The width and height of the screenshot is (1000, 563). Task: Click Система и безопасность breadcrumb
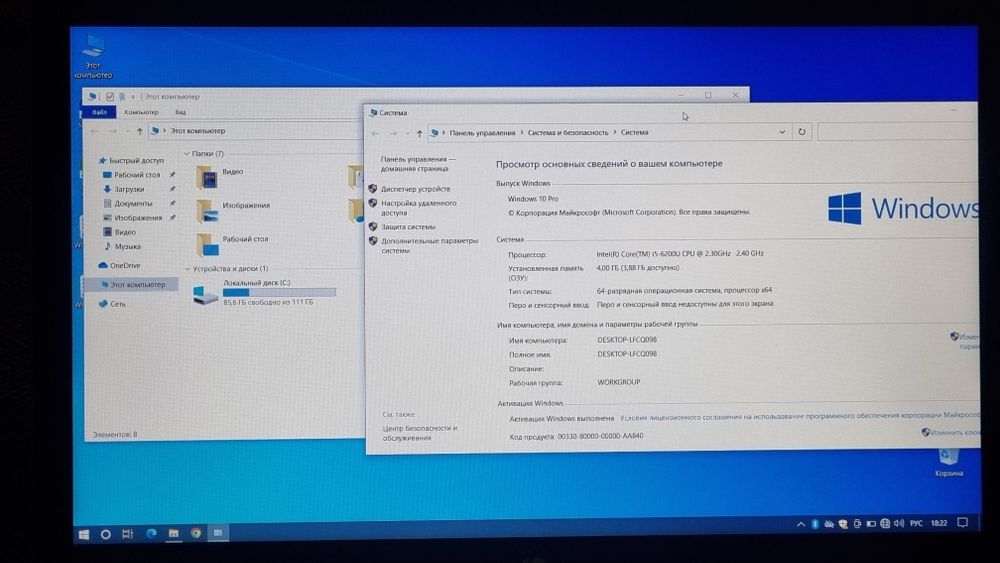pyautogui.click(x=568, y=133)
